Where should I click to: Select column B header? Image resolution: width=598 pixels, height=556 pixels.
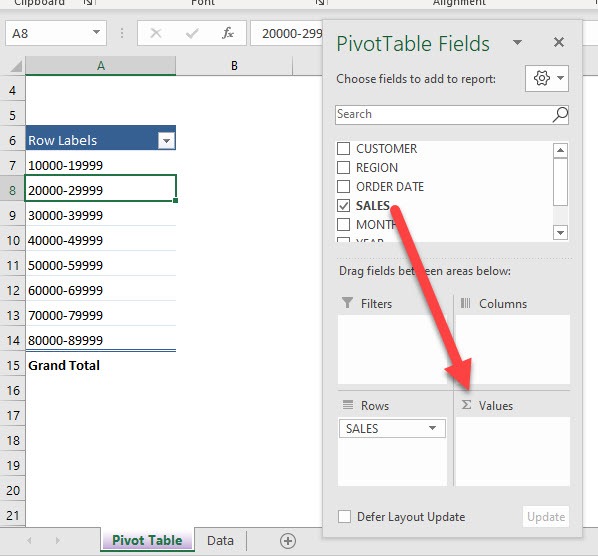click(234, 66)
